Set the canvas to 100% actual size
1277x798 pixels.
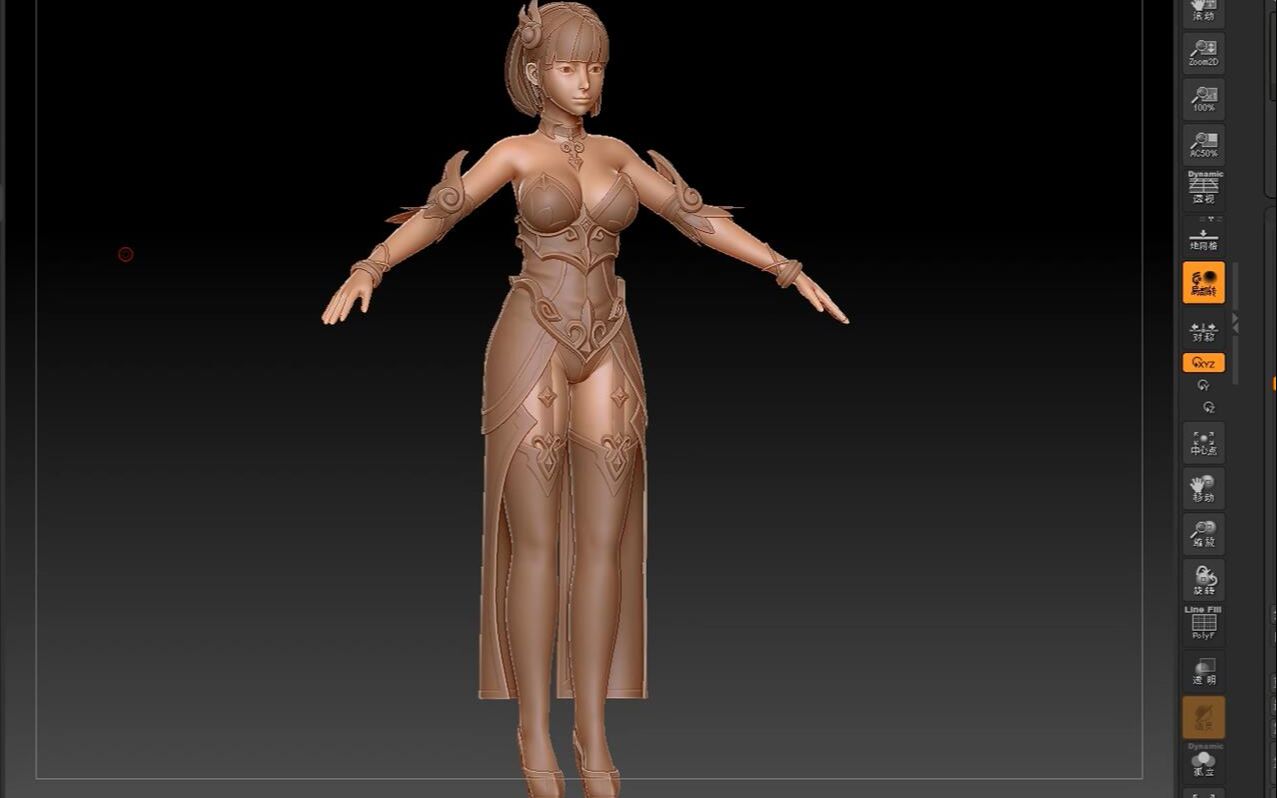click(x=1203, y=98)
